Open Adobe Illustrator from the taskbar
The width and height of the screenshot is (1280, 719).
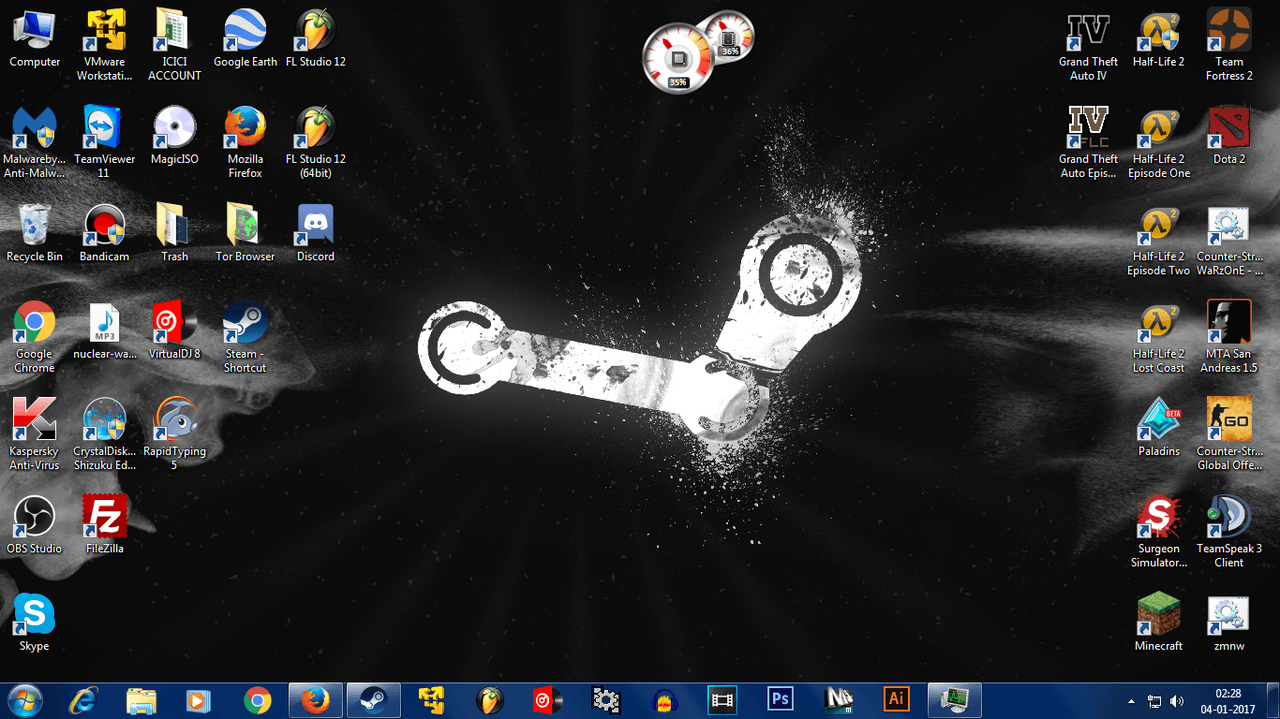(x=895, y=699)
